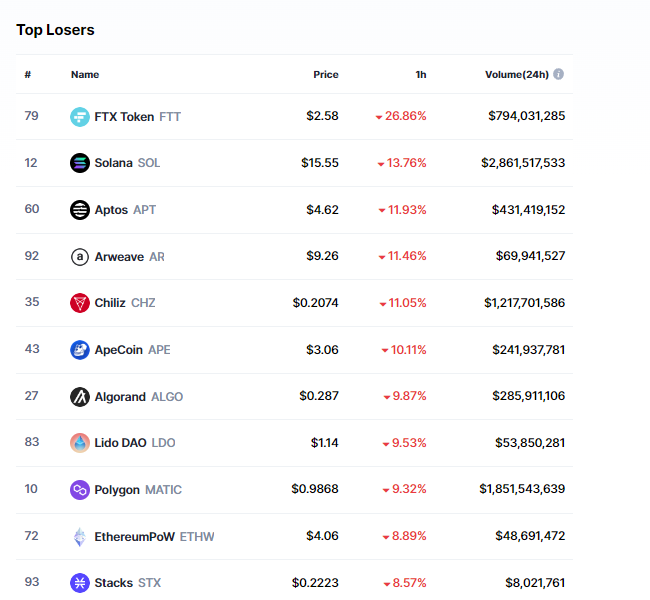This screenshot has height=600, width=650.
Task: Click the Chiliz coin logo
Action: point(80,303)
